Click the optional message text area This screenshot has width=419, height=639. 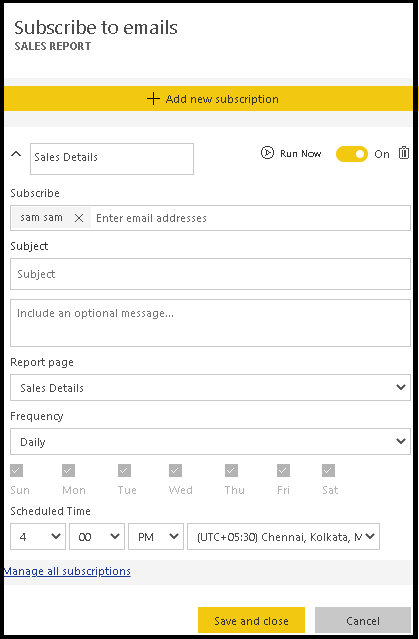point(210,323)
